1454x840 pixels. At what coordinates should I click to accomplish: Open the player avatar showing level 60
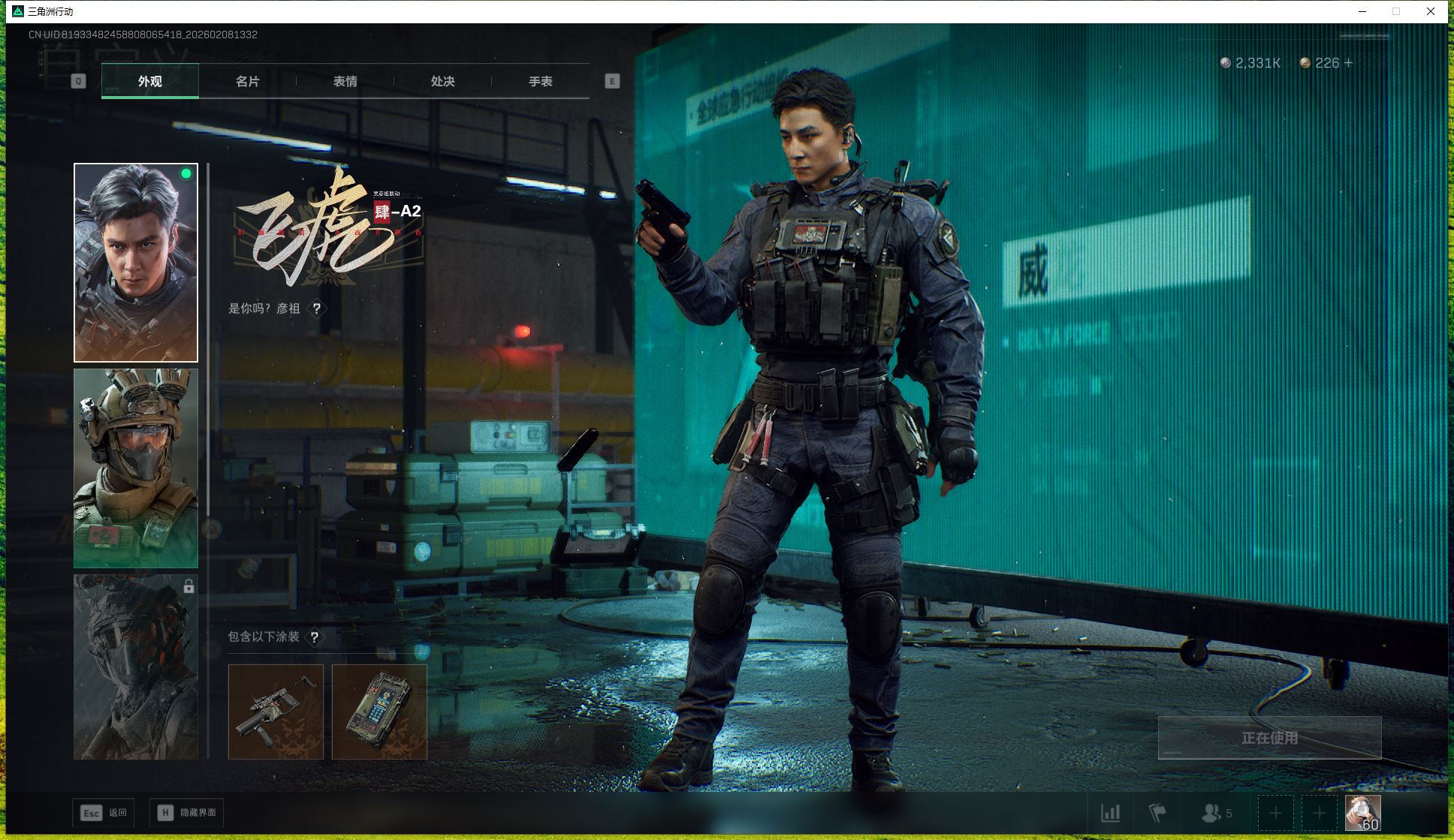pos(1362,813)
